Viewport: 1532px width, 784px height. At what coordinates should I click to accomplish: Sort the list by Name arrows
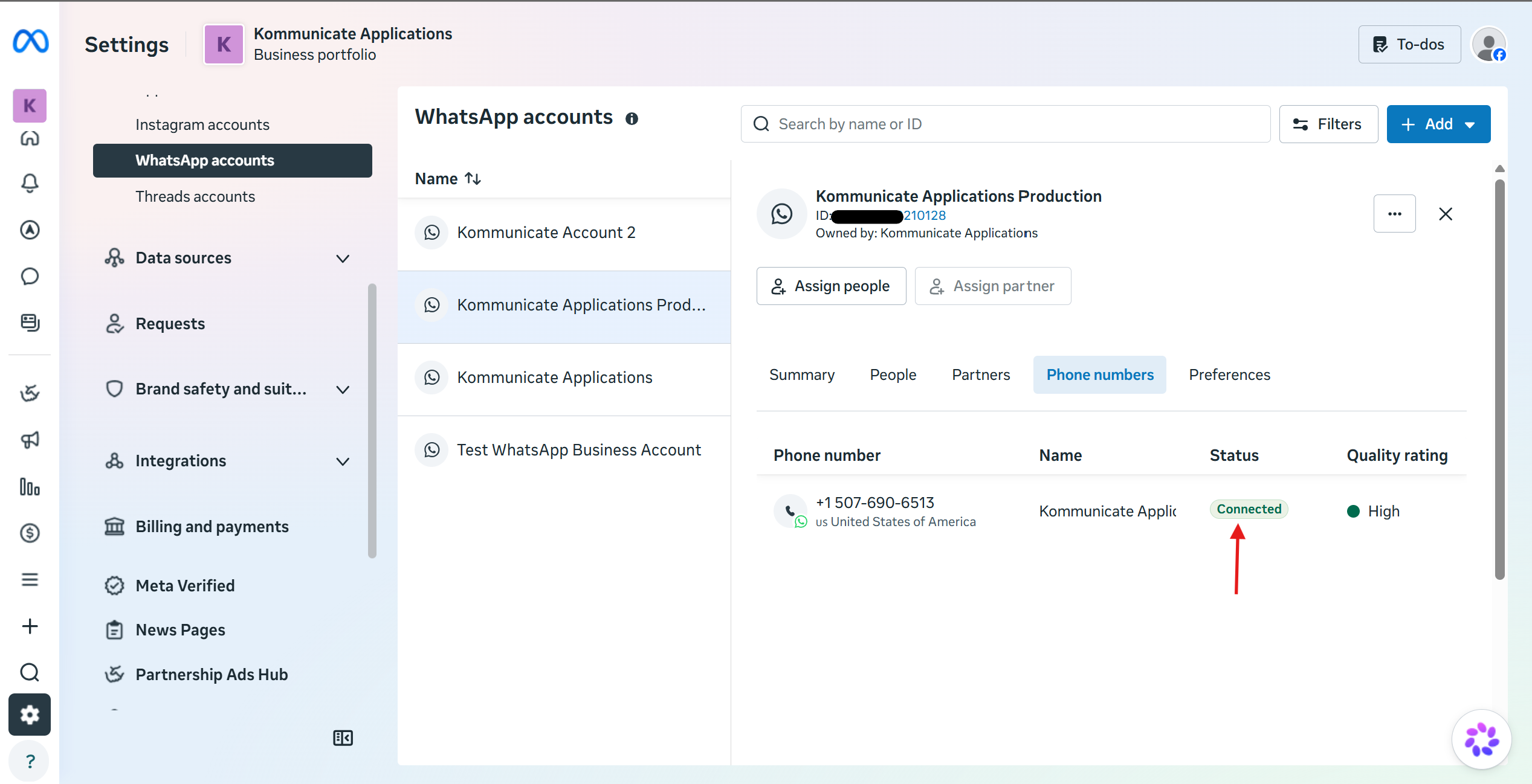click(x=473, y=179)
